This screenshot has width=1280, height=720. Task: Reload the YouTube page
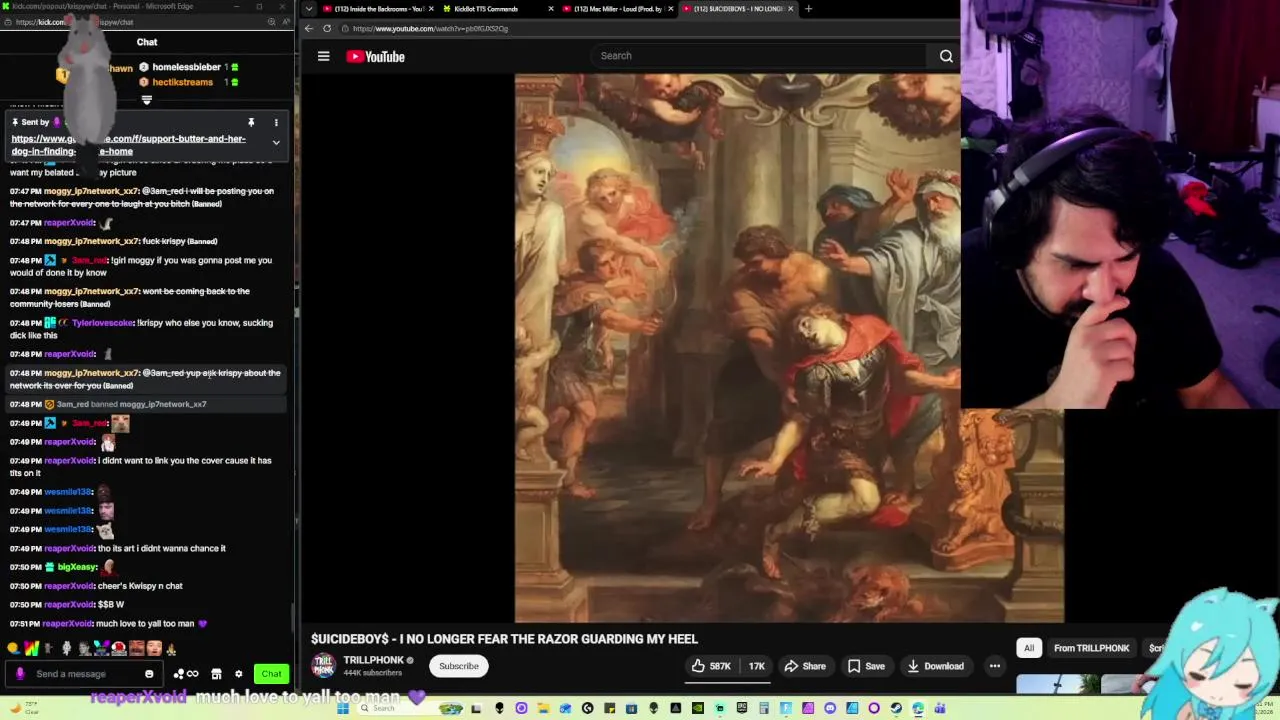327,28
